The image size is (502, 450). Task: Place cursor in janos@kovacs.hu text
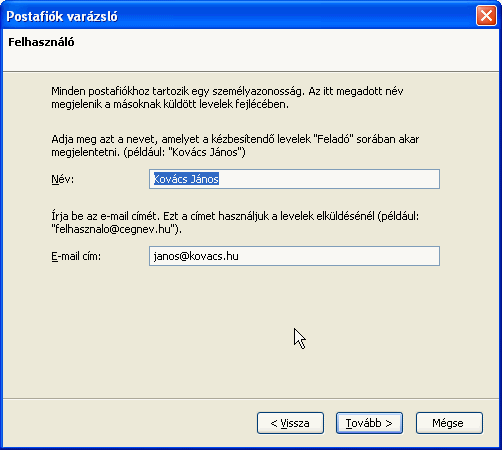[x=196, y=256]
